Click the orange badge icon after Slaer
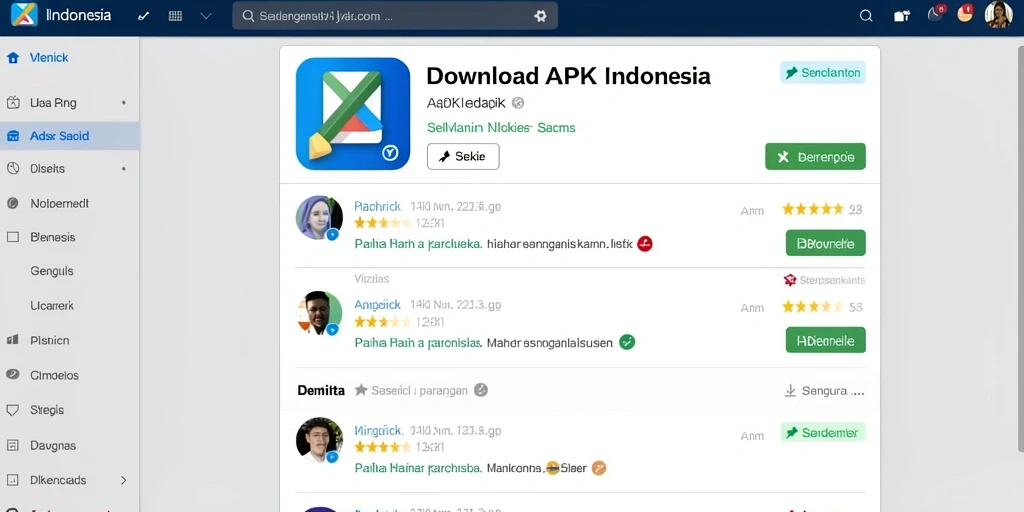Image resolution: width=1024 pixels, height=512 pixels. tap(599, 468)
